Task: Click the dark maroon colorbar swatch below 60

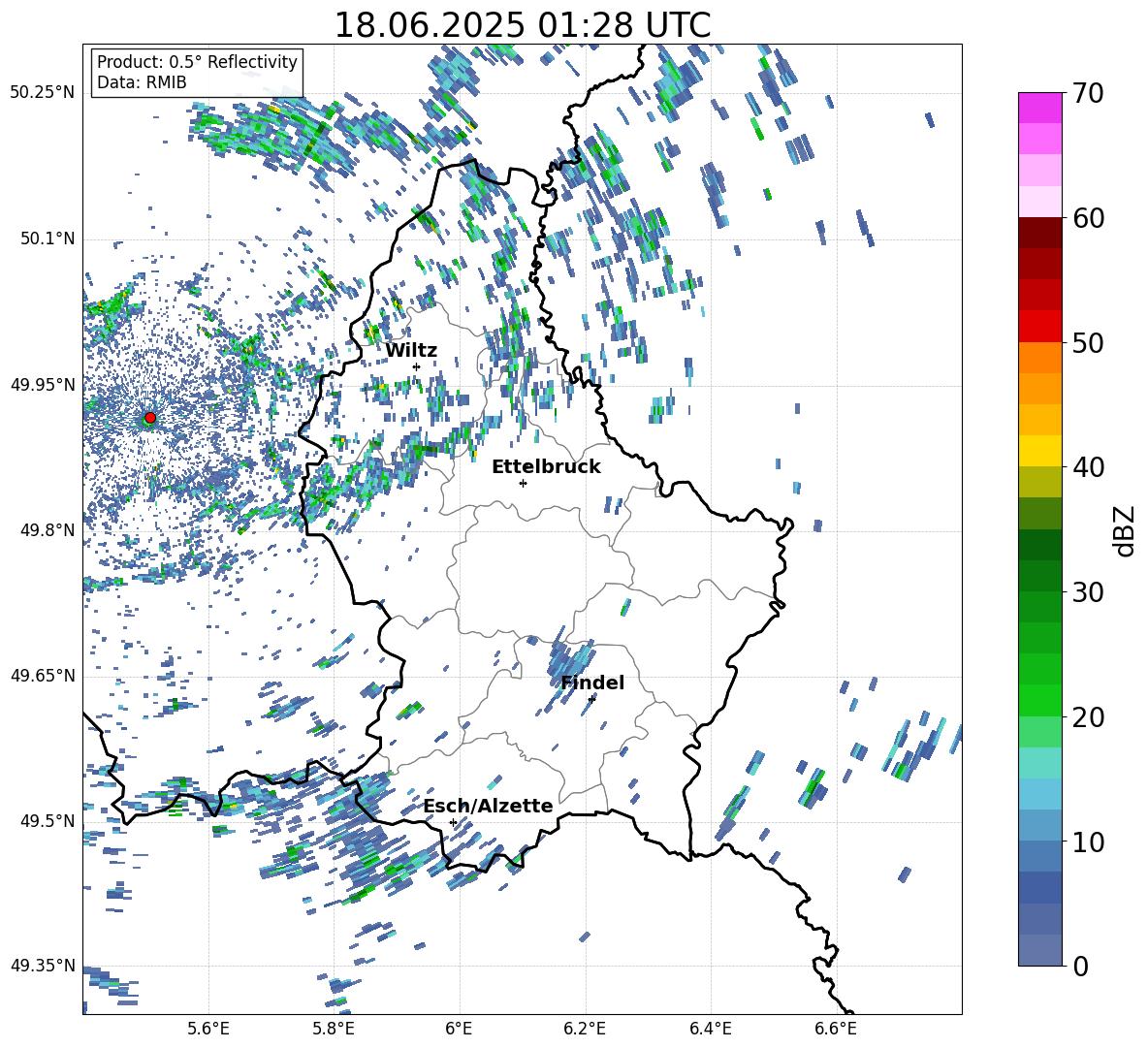Action: click(1039, 233)
